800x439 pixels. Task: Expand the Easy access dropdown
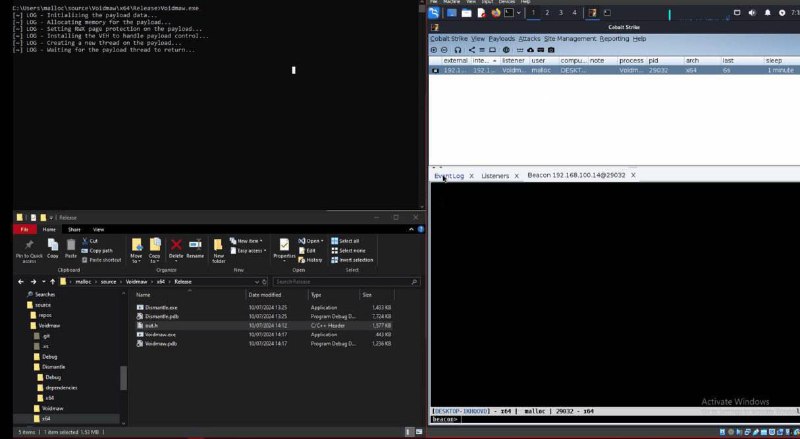click(248, 251)
